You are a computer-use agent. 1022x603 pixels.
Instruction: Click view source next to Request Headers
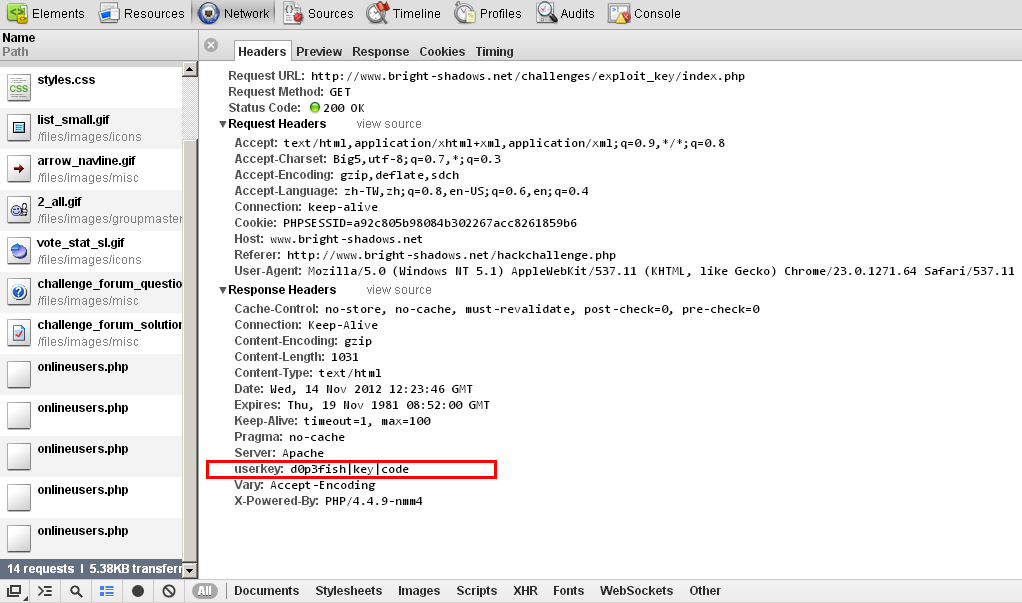[x=388, y=123]
